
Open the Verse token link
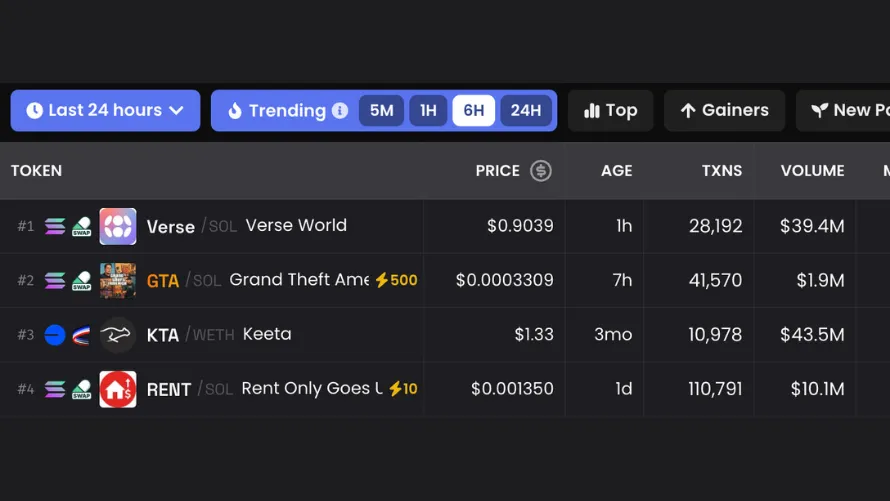pos(171,227)
